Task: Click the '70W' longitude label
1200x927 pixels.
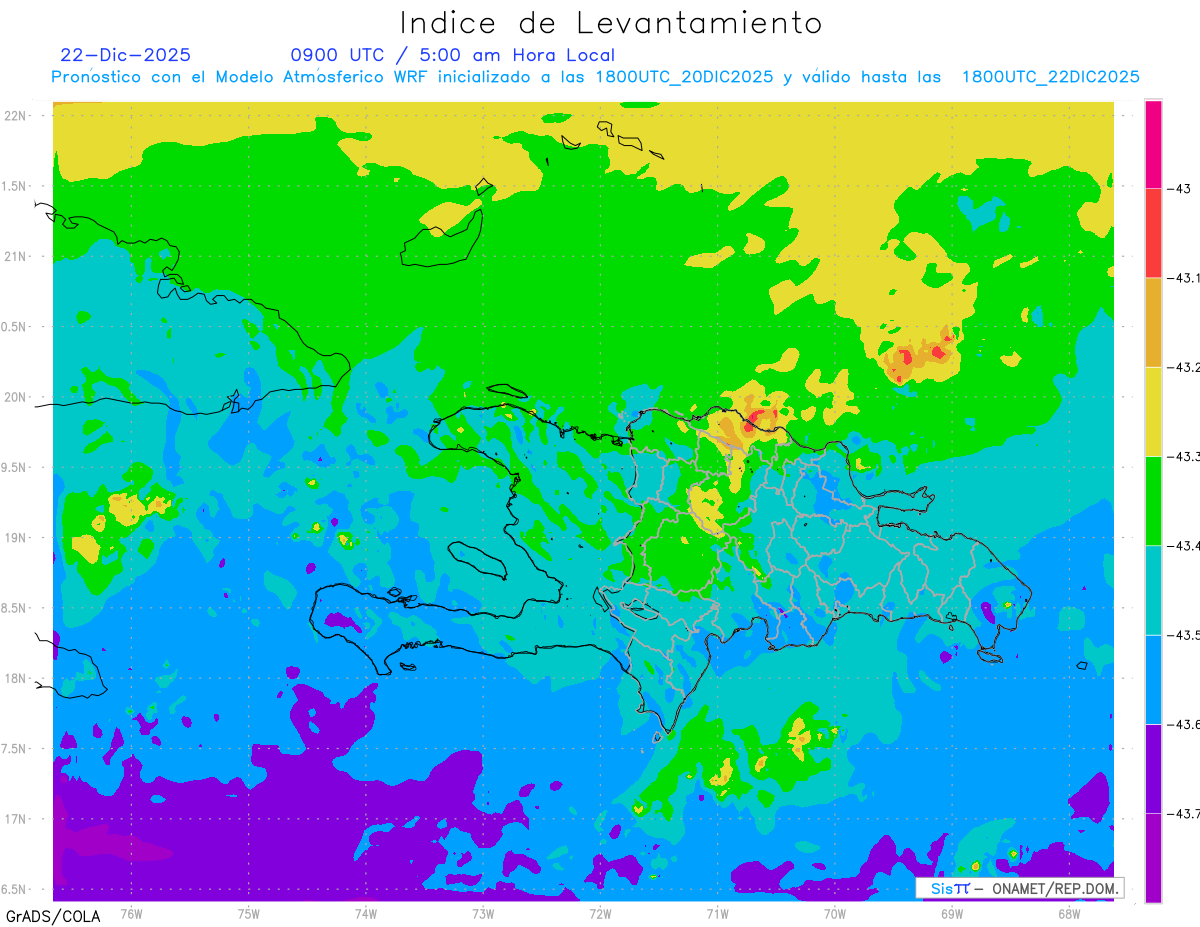Action: tap(834, 912)
